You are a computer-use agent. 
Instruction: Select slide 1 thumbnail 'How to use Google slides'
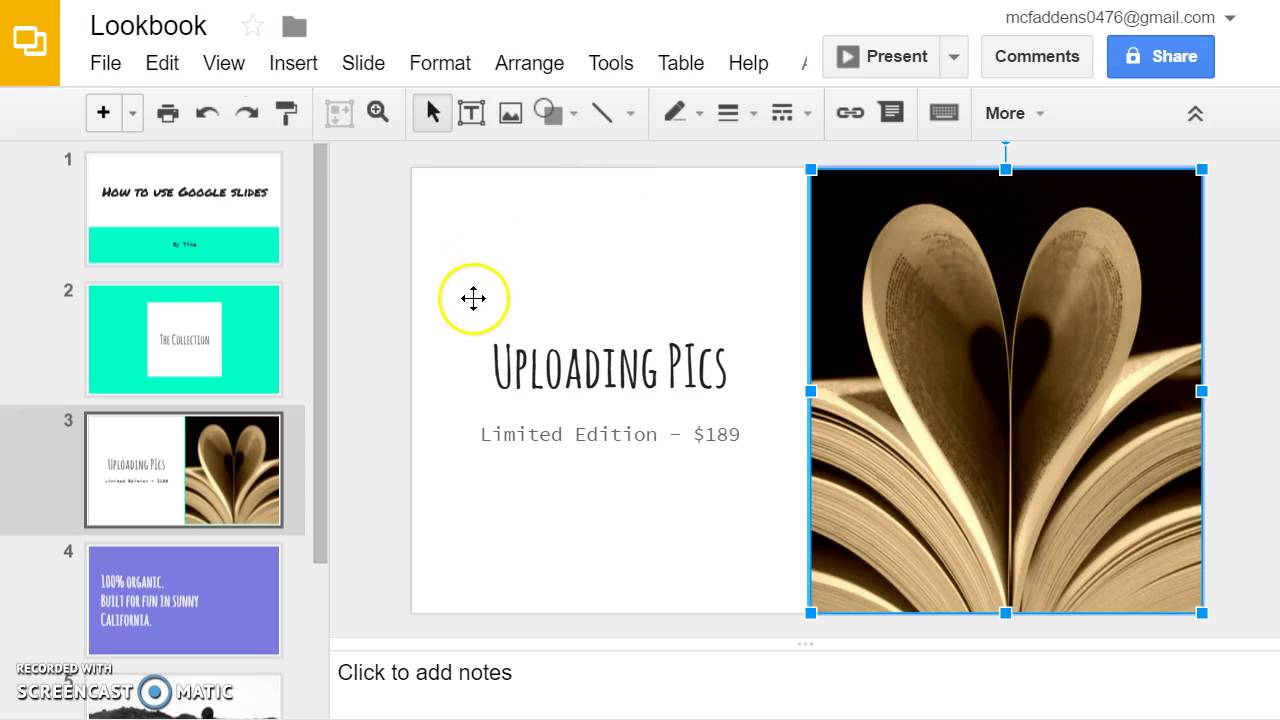click(184, 208)
